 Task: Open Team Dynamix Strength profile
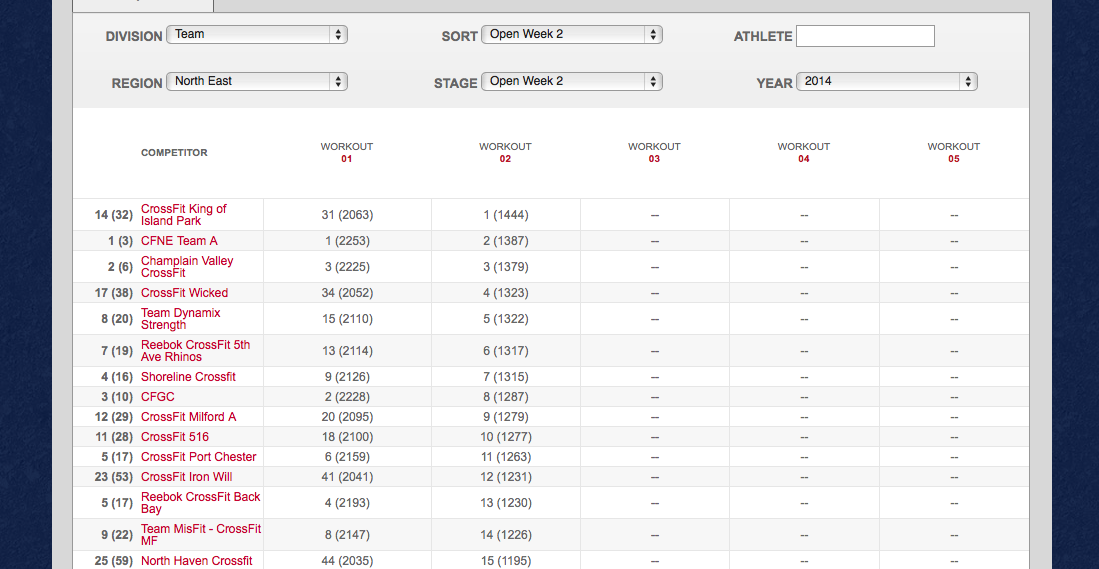click(x=181, y=319)
